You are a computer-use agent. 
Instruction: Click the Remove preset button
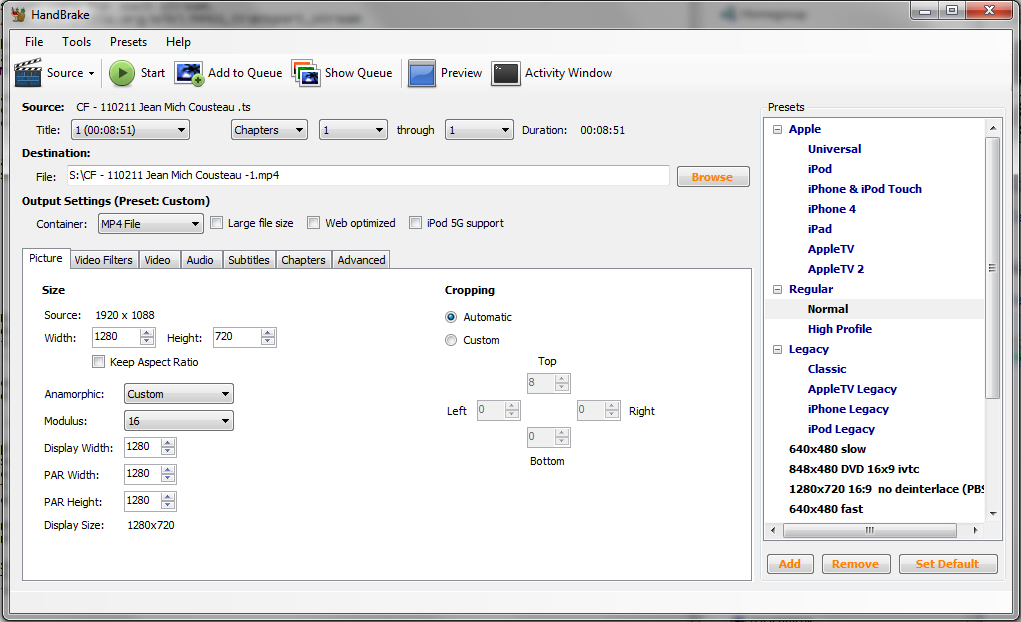855,564
